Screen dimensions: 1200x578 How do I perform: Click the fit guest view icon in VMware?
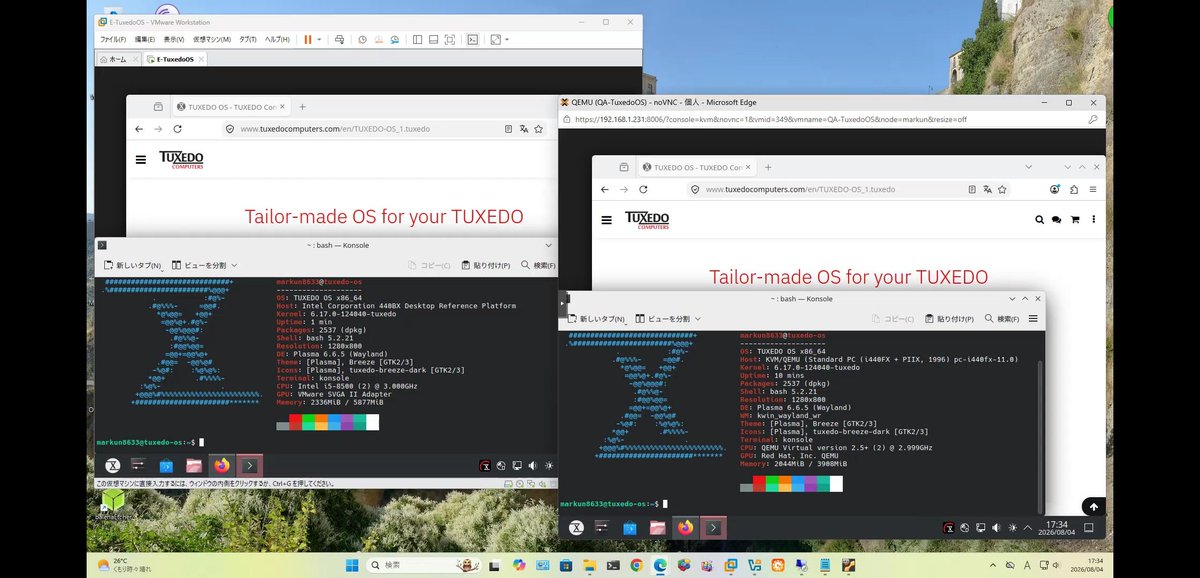pos(496,39)
